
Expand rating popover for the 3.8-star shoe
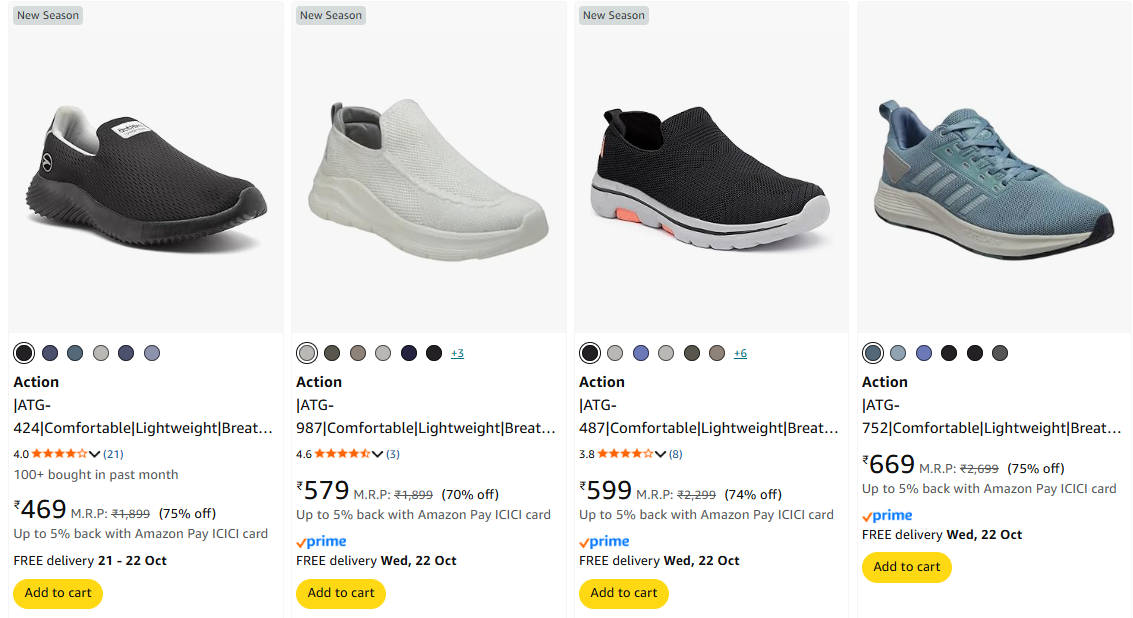661,454
